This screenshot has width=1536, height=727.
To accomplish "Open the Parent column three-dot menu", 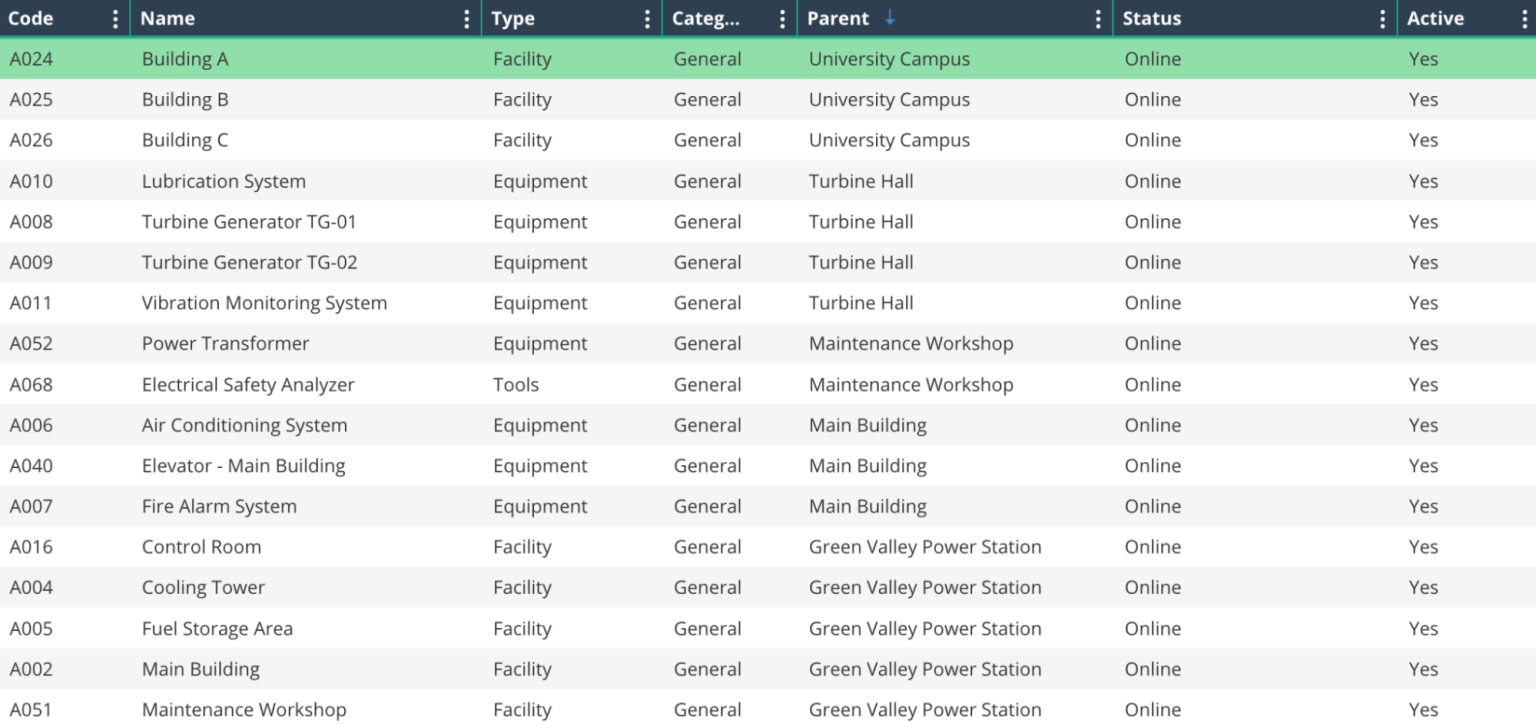I will pos(1098,19).
